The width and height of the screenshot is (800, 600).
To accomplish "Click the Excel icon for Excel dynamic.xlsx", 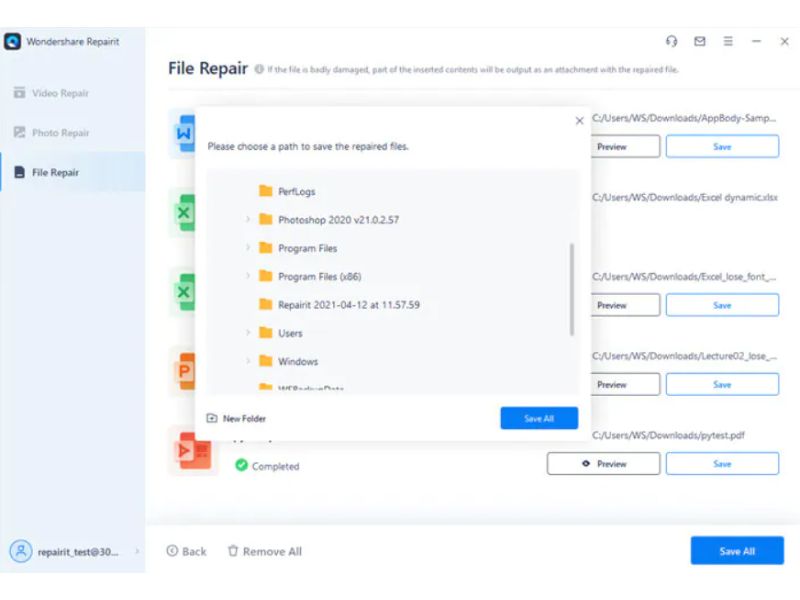I will click(183, 213).
